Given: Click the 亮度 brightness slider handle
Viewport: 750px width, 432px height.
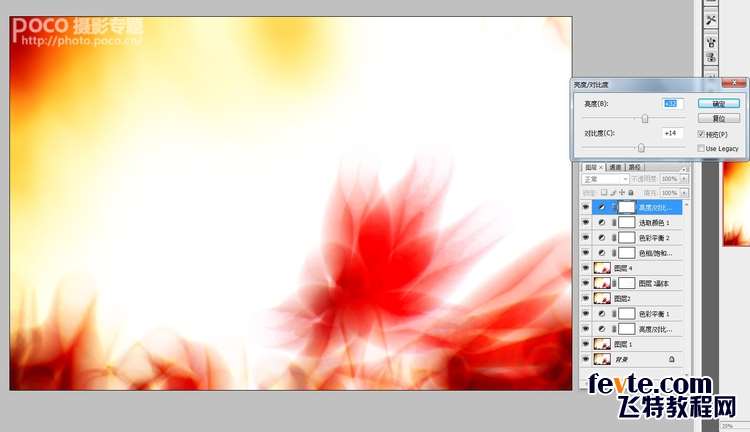Looking at the screenshot, I should tap(645, 119).
